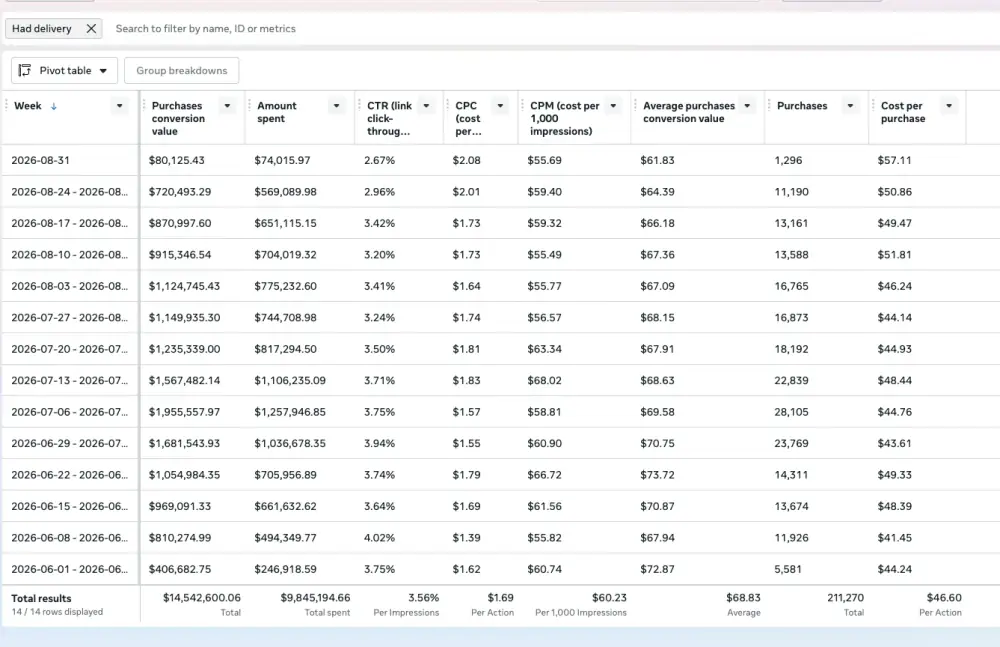Click amount spent $1,257,946.85
This screenshot has height=647, width=1000.
(x=290, y=412)
